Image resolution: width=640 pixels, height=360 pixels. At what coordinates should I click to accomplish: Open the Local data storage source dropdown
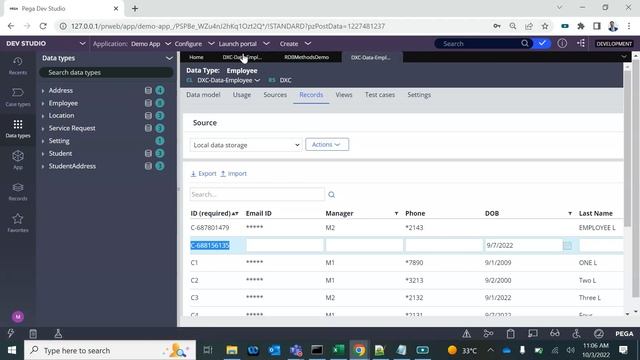(x=246, y=145)
